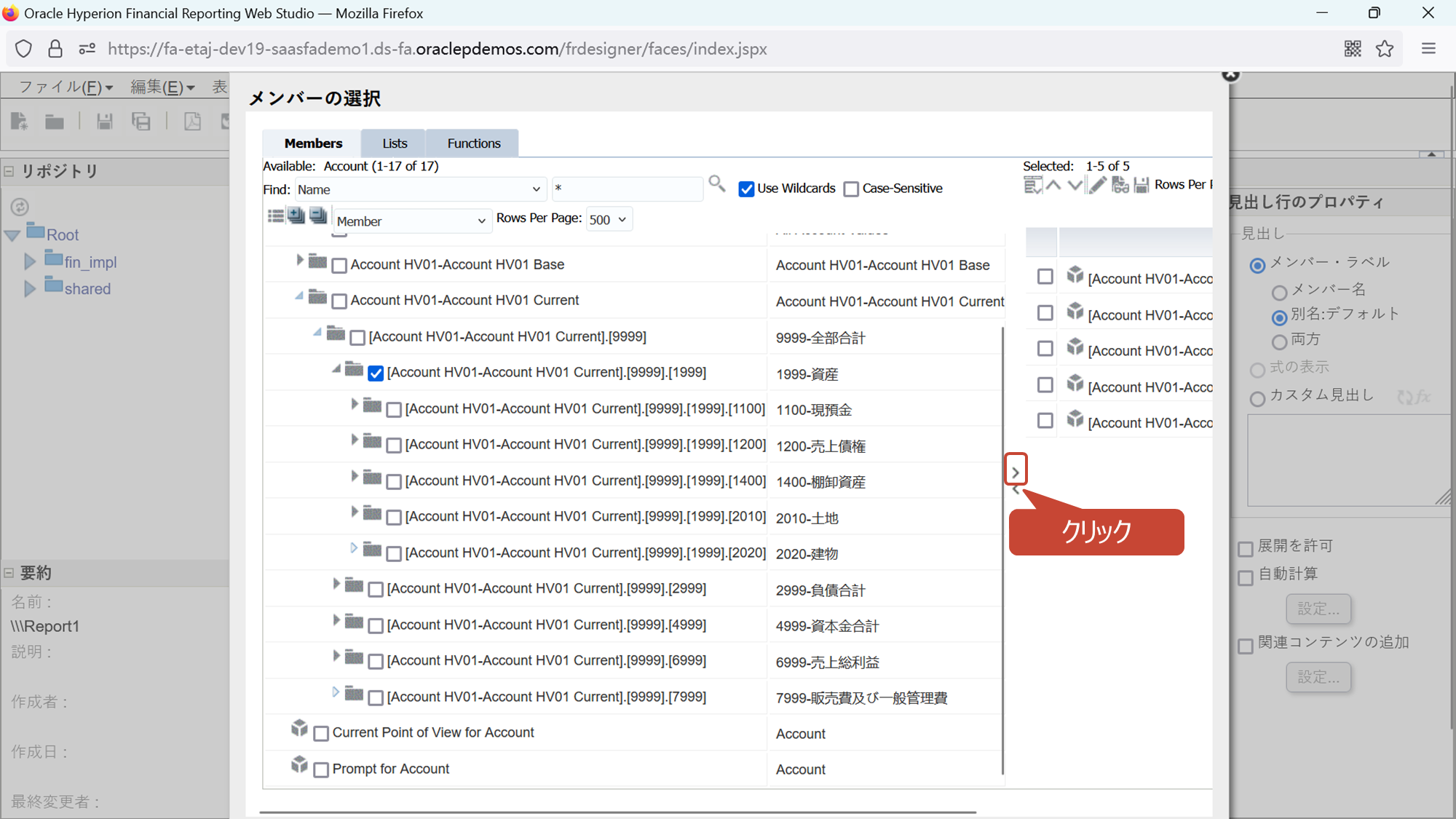Click the pencil edit icon in Selected panel
Viewport: 1456px width, 819px height.
pyautogui.click(x=1097, y=185)
